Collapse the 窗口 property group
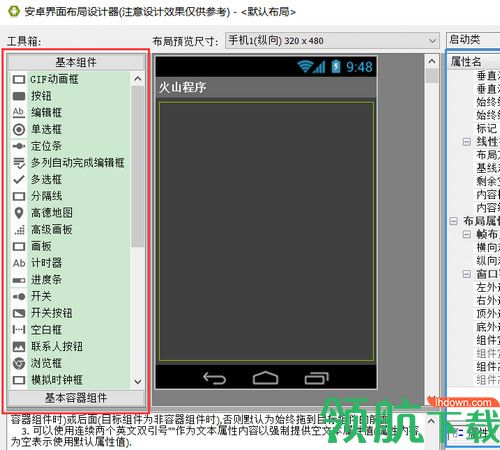Screen dimensions: 500x450 click(467, 274)
